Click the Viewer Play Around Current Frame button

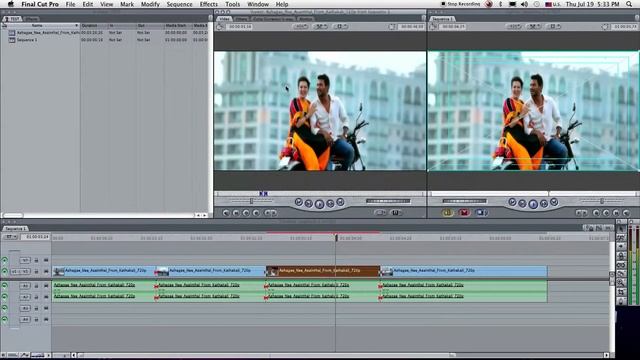tap(330, 203)
